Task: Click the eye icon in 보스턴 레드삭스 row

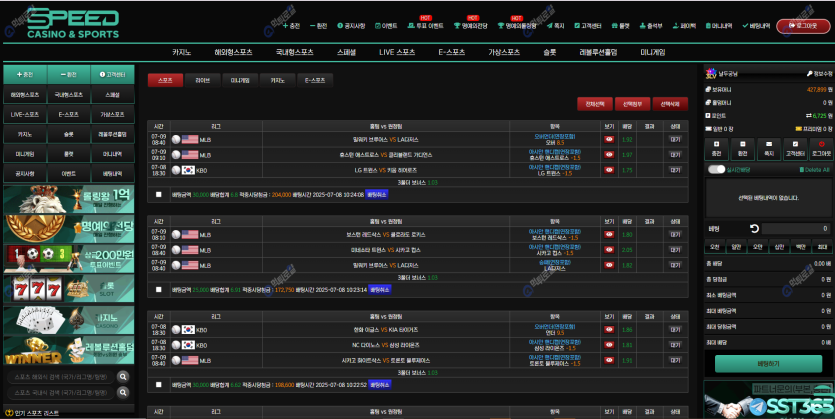Action: click(609, 235)
